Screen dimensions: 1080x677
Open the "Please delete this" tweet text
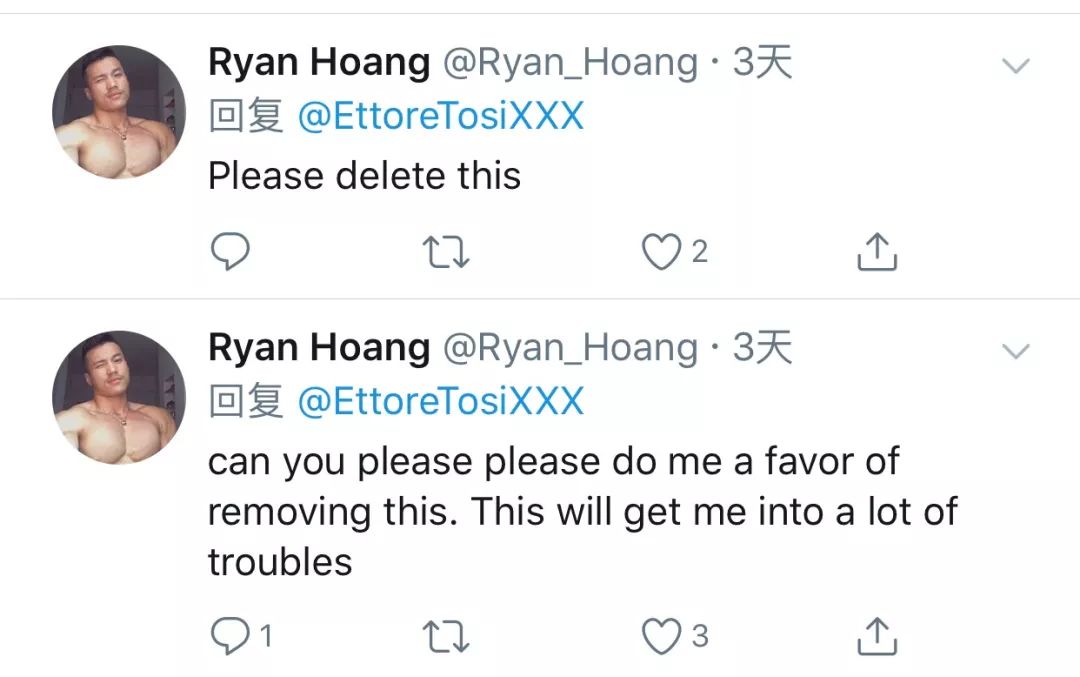point(364,176)
